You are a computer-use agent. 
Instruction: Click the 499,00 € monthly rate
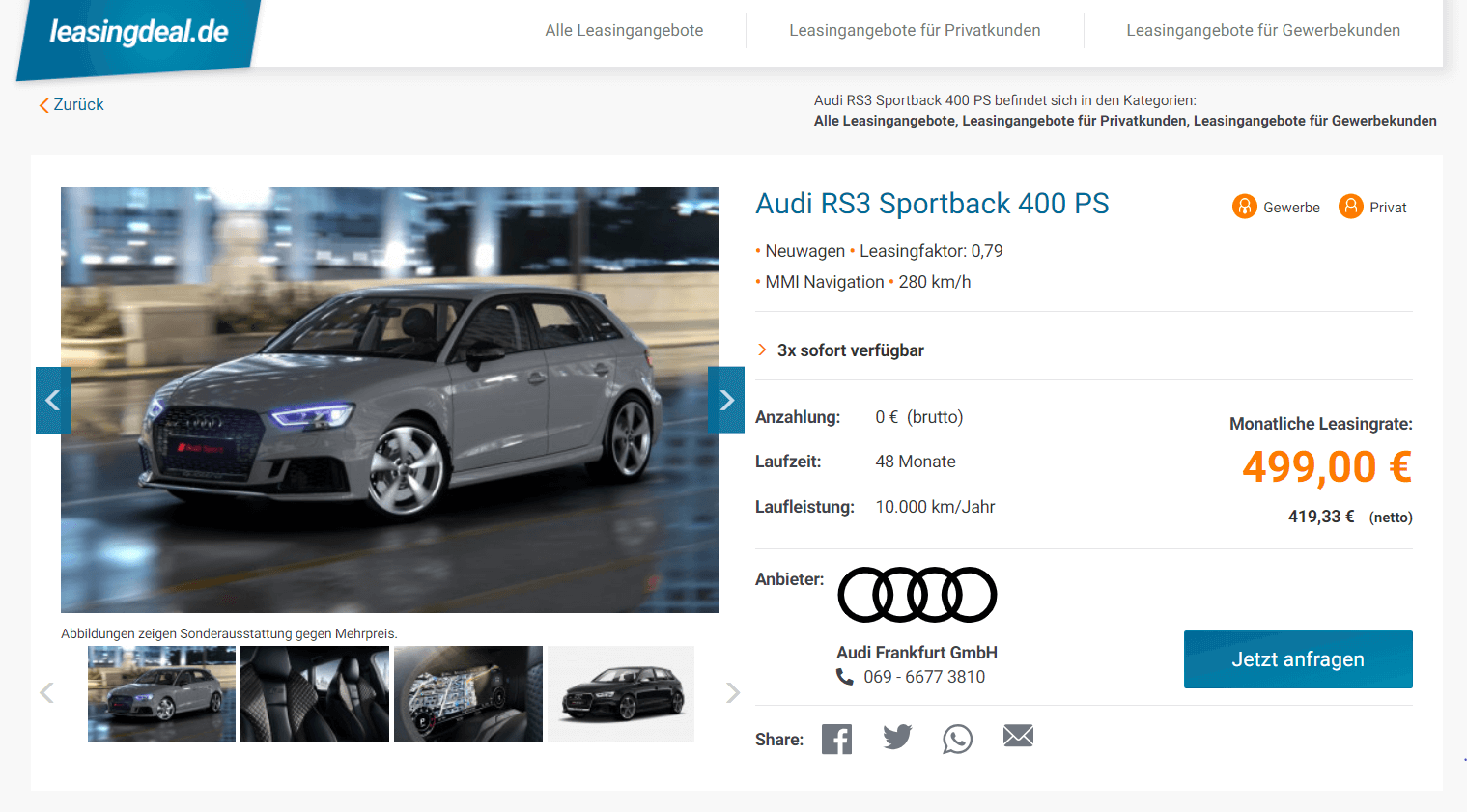coord(1327,467)
